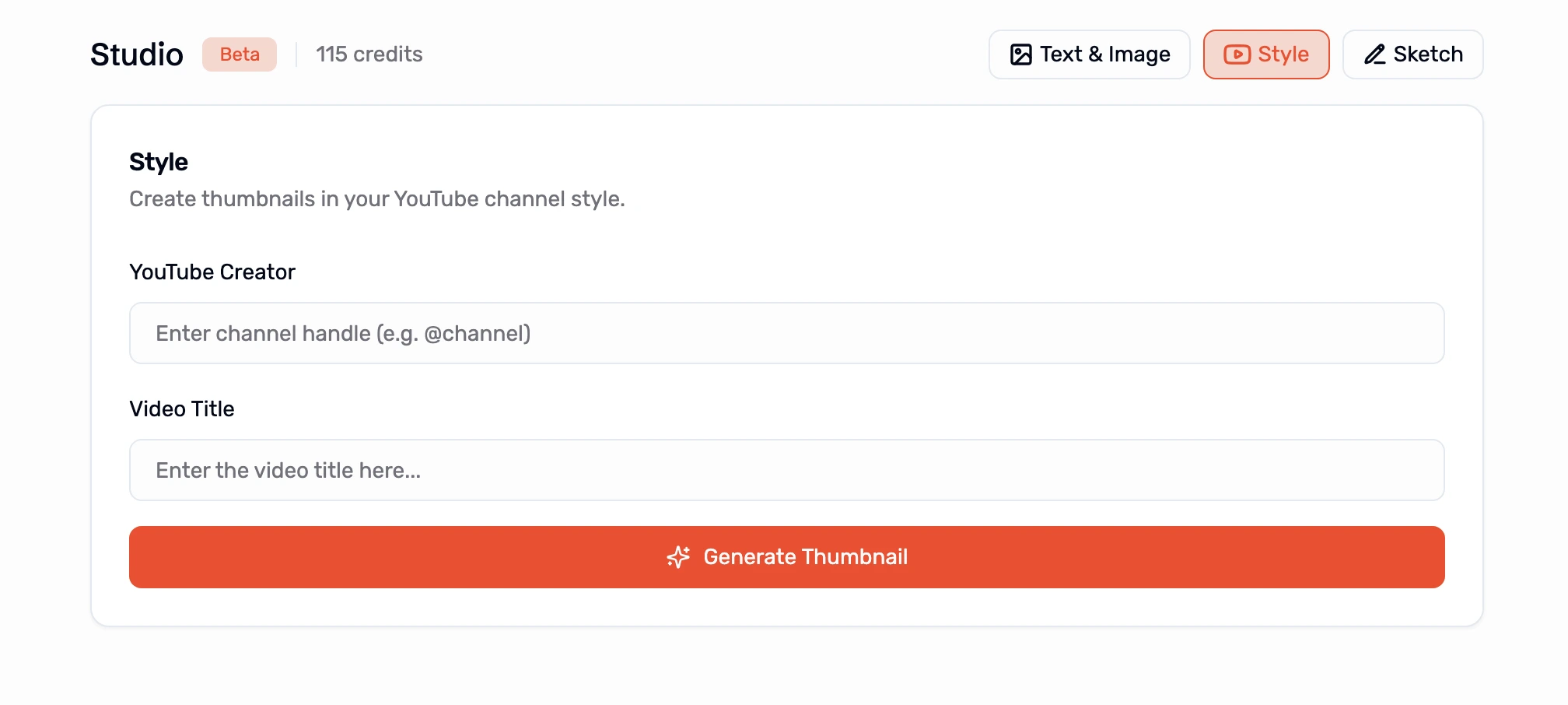Click the bold Style section heading
Screen dimensions: 1568x705
159,162
